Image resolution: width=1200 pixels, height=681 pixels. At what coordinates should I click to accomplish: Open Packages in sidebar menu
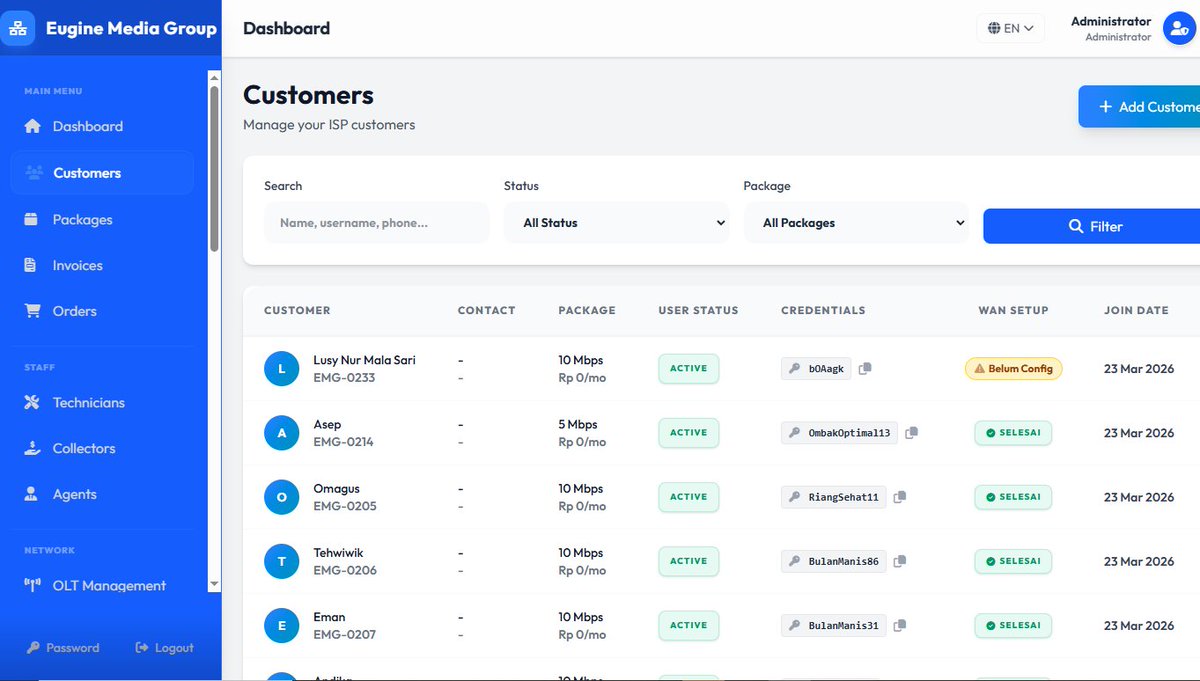click(102, 219)
